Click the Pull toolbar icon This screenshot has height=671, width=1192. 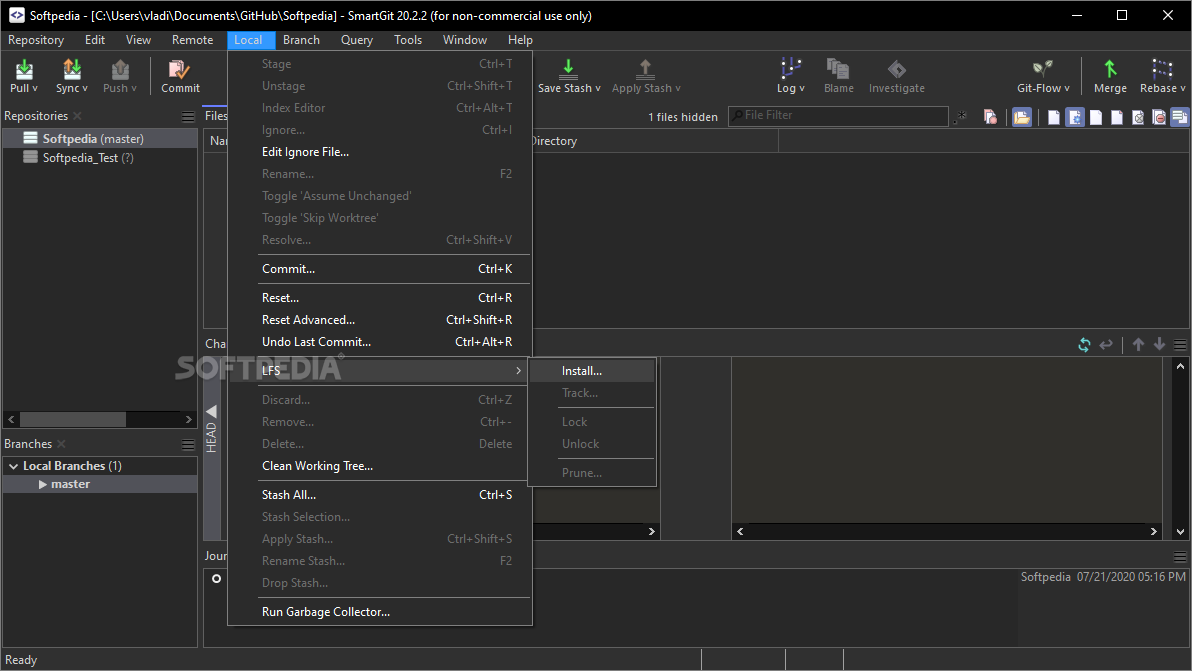pyautogui.click(x=24, y=69)
